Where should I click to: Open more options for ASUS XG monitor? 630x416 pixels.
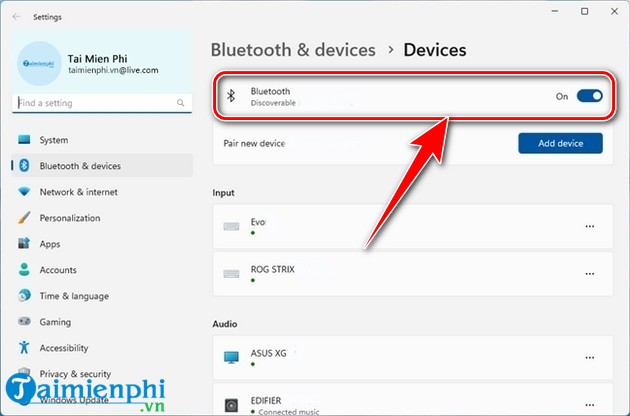pyautogui.click(x=589, y=357)
